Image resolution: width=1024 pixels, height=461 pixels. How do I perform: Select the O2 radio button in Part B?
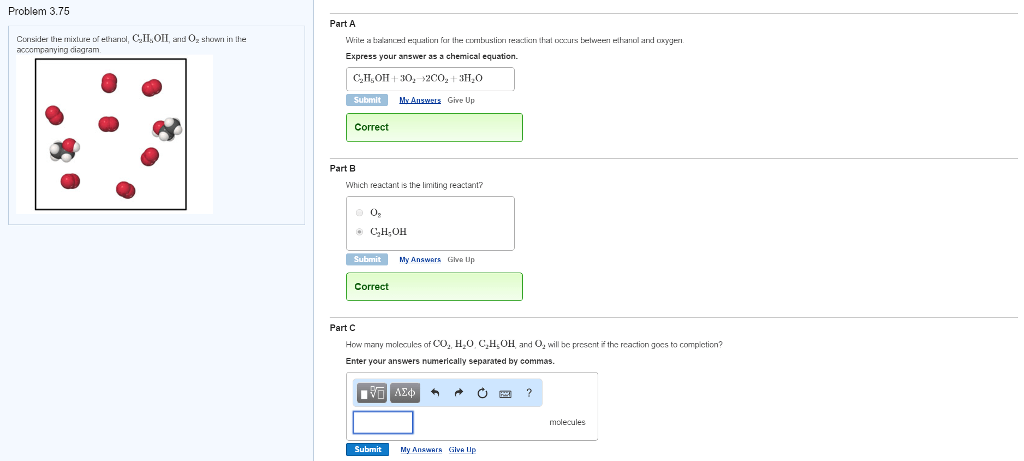tap(359, 212)
